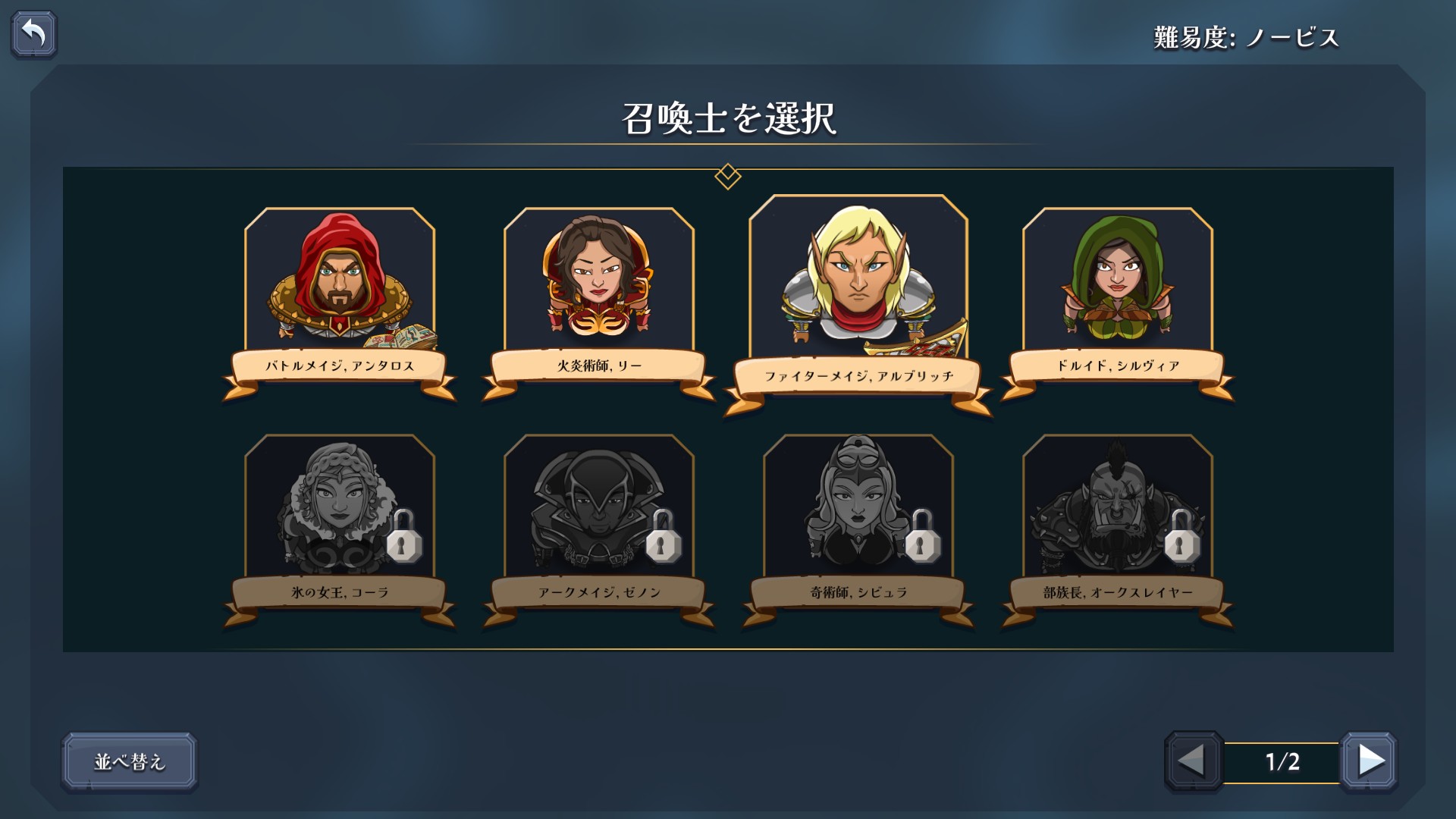Click lock icon on Ice Queen Cora
This screenshot has height=819, width=1456.
(x=404, y=536)
